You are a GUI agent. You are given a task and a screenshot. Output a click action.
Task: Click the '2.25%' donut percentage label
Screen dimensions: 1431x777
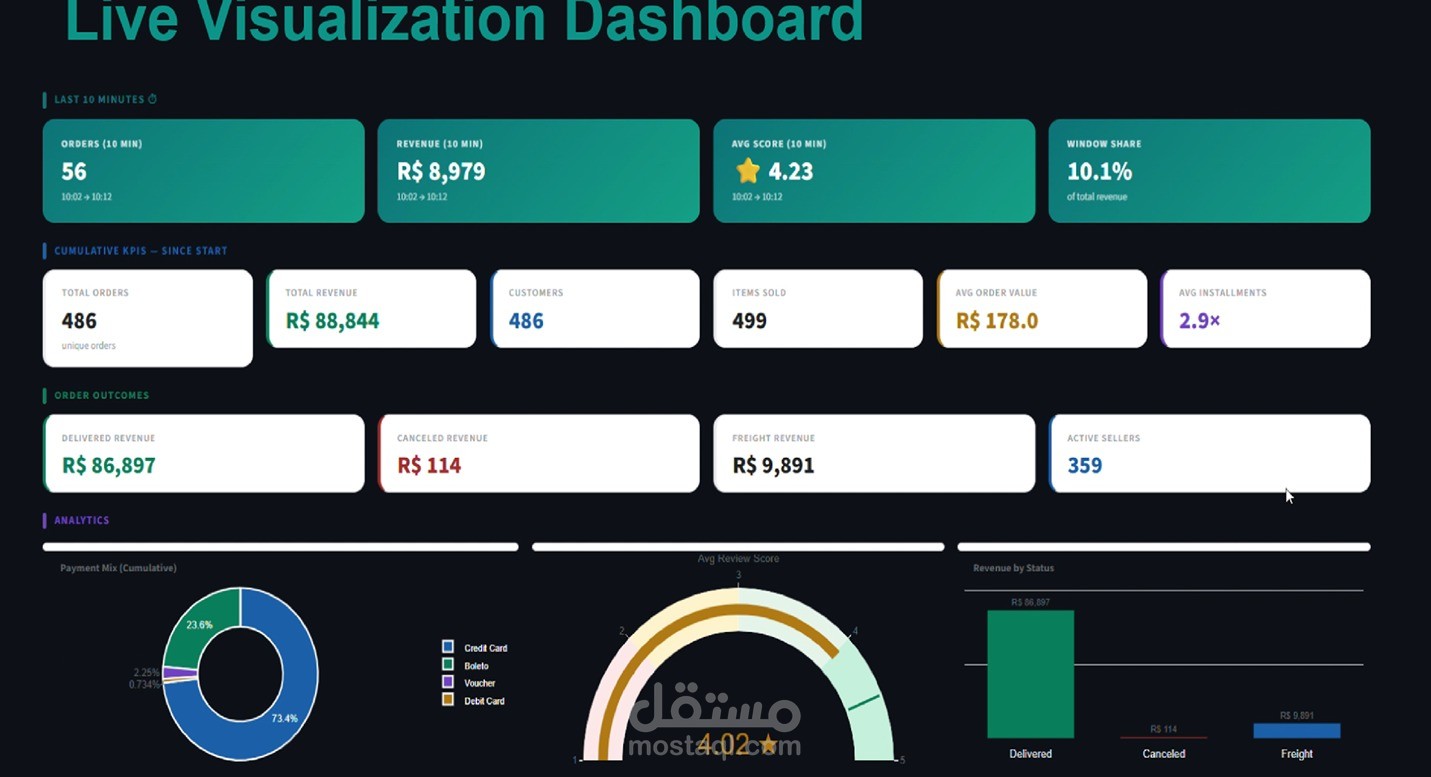pyautogui.click(x=146, y=673)
